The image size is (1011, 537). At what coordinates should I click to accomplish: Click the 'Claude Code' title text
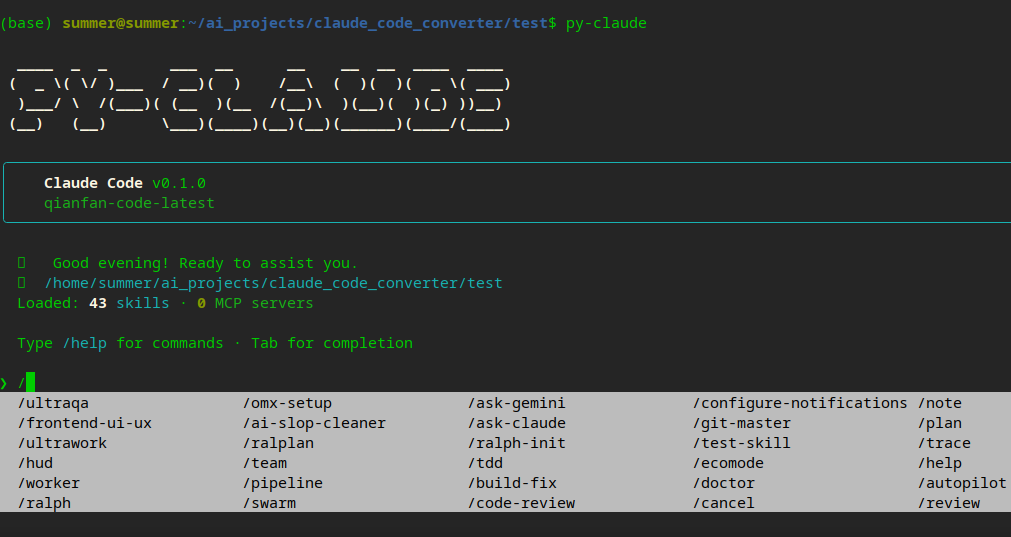93,183
